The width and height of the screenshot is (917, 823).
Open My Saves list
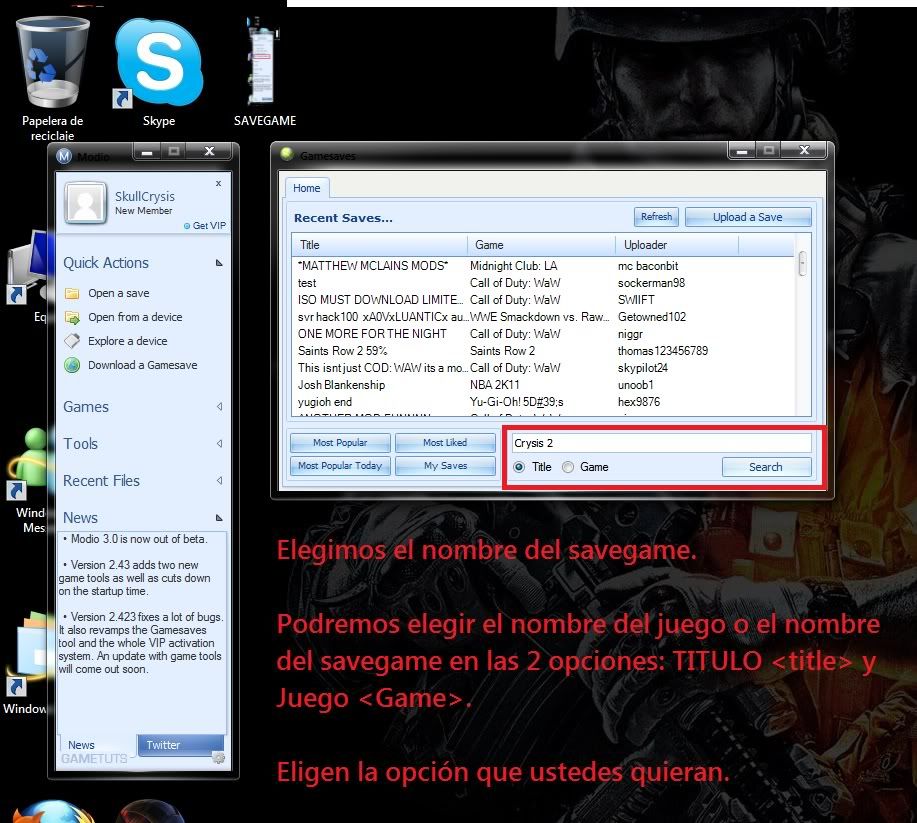[445, 466]
